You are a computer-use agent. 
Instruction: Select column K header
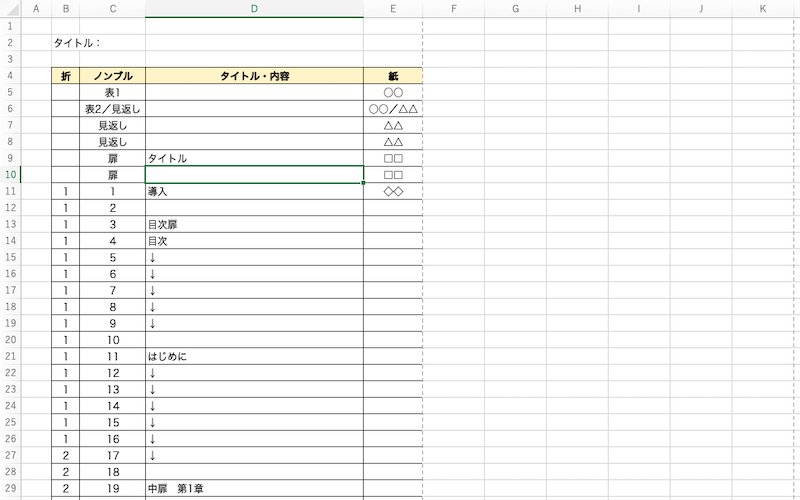pyautogui.click(x=764, y=9)
